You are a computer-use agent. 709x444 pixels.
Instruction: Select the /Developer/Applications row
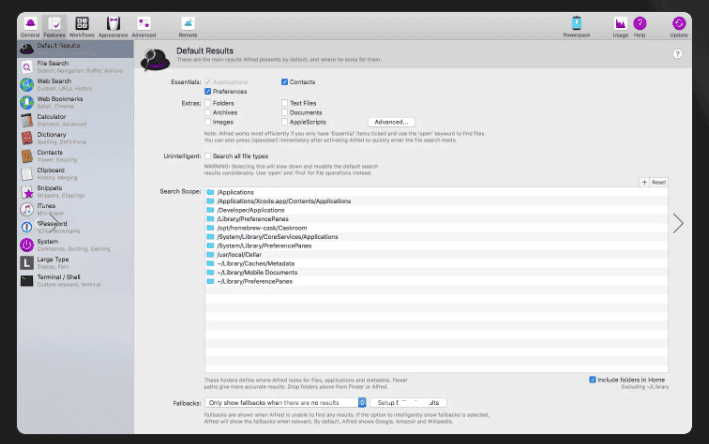point(436,210)
